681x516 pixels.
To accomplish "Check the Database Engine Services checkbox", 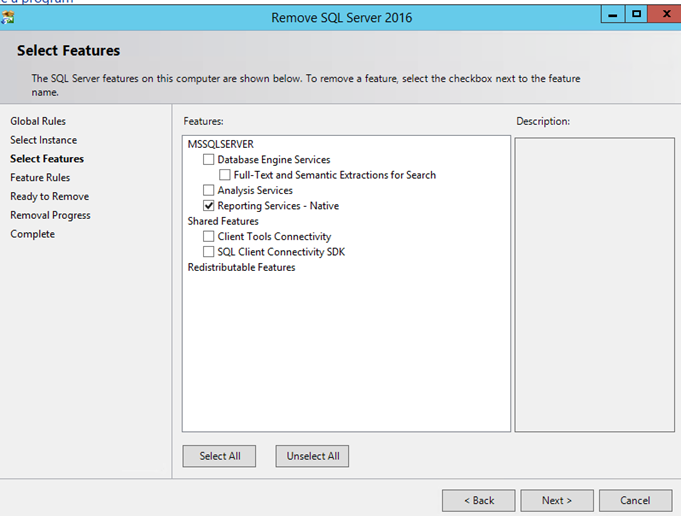I will pos(208,159).
